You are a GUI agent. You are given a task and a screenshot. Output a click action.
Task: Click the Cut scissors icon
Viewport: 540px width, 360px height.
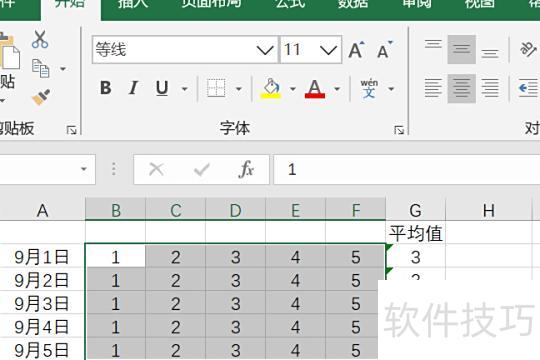40,39
